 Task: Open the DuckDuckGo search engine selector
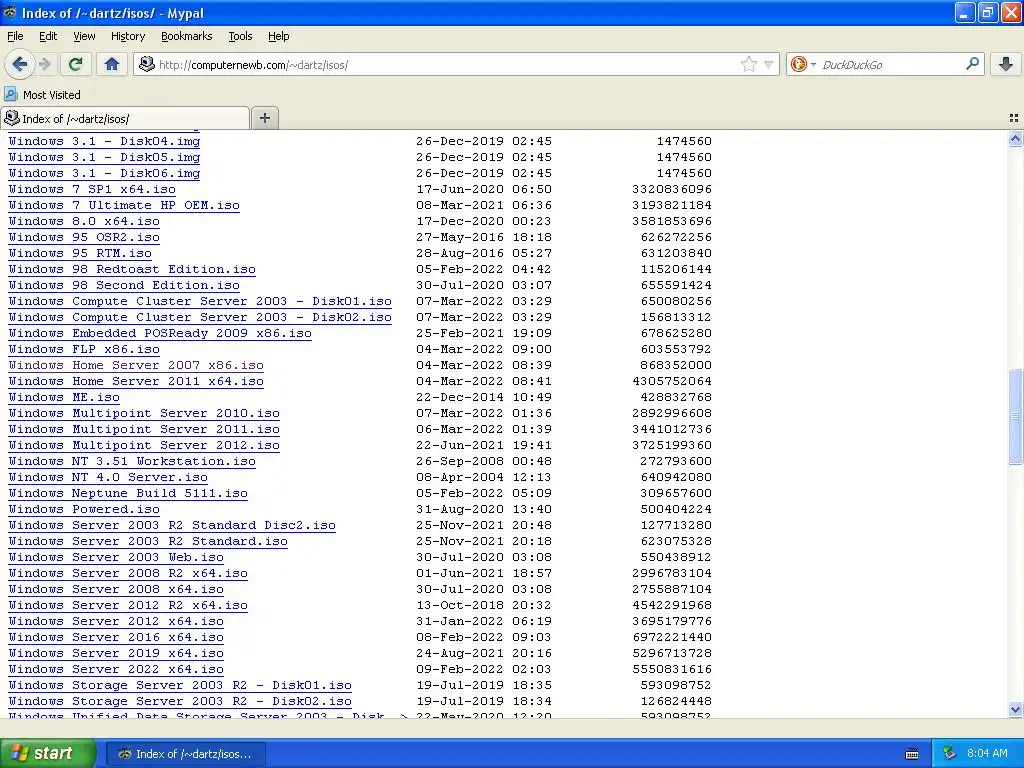803,64
